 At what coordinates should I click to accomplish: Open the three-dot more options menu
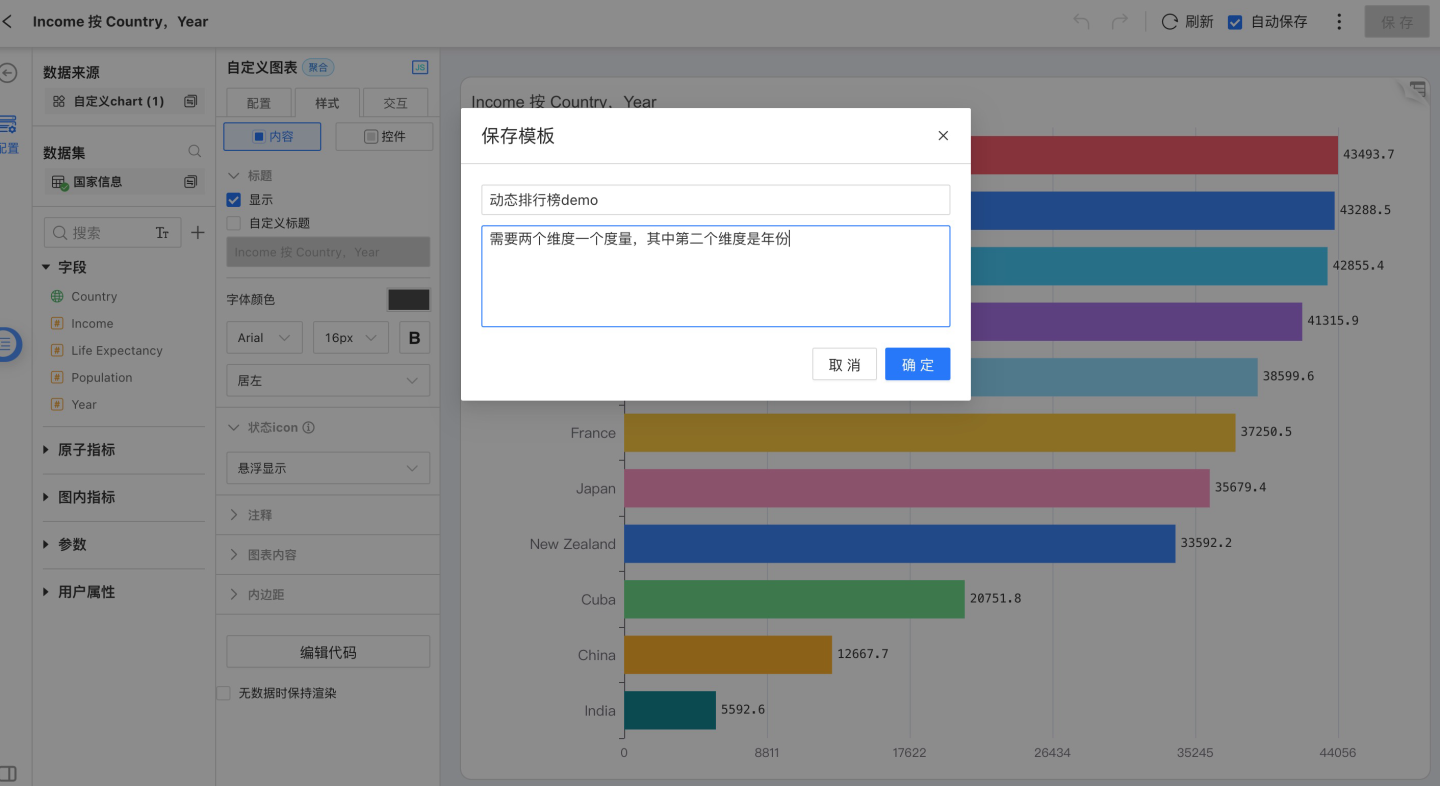pyautogui.click(x=1339, y=22)
